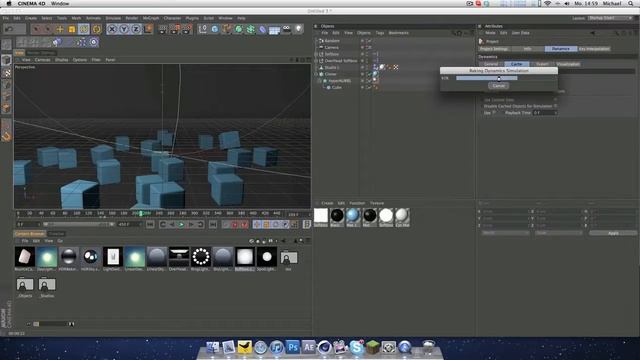640x360 pixels.
Task: Collapse the HyperNURBS hierarchy
Action: pyautogui.click(x=320, y=81)
